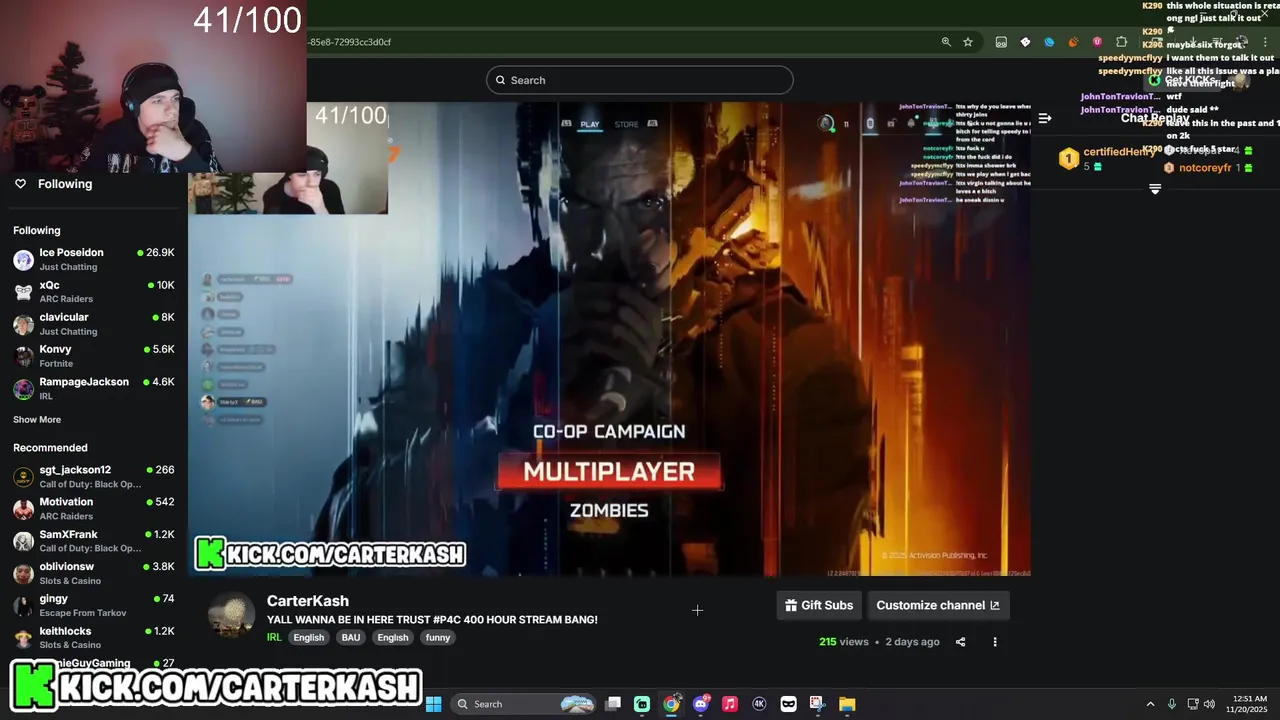Open Ice Poseidon's channel avatar
Viewport: 1280px width, 720px height.
23,260
